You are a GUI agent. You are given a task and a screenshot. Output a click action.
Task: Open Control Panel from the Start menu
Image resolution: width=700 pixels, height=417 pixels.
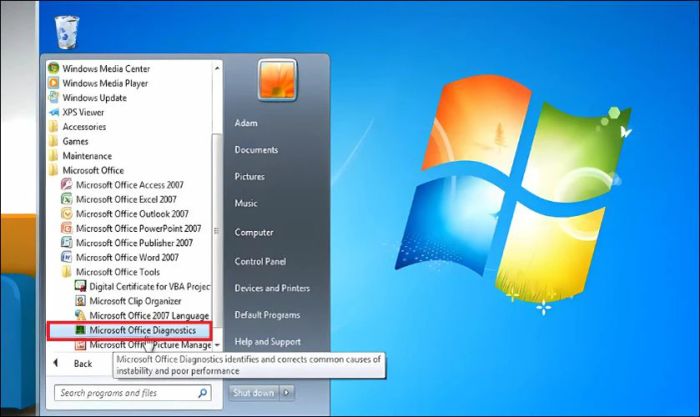(x=260, y=261)
